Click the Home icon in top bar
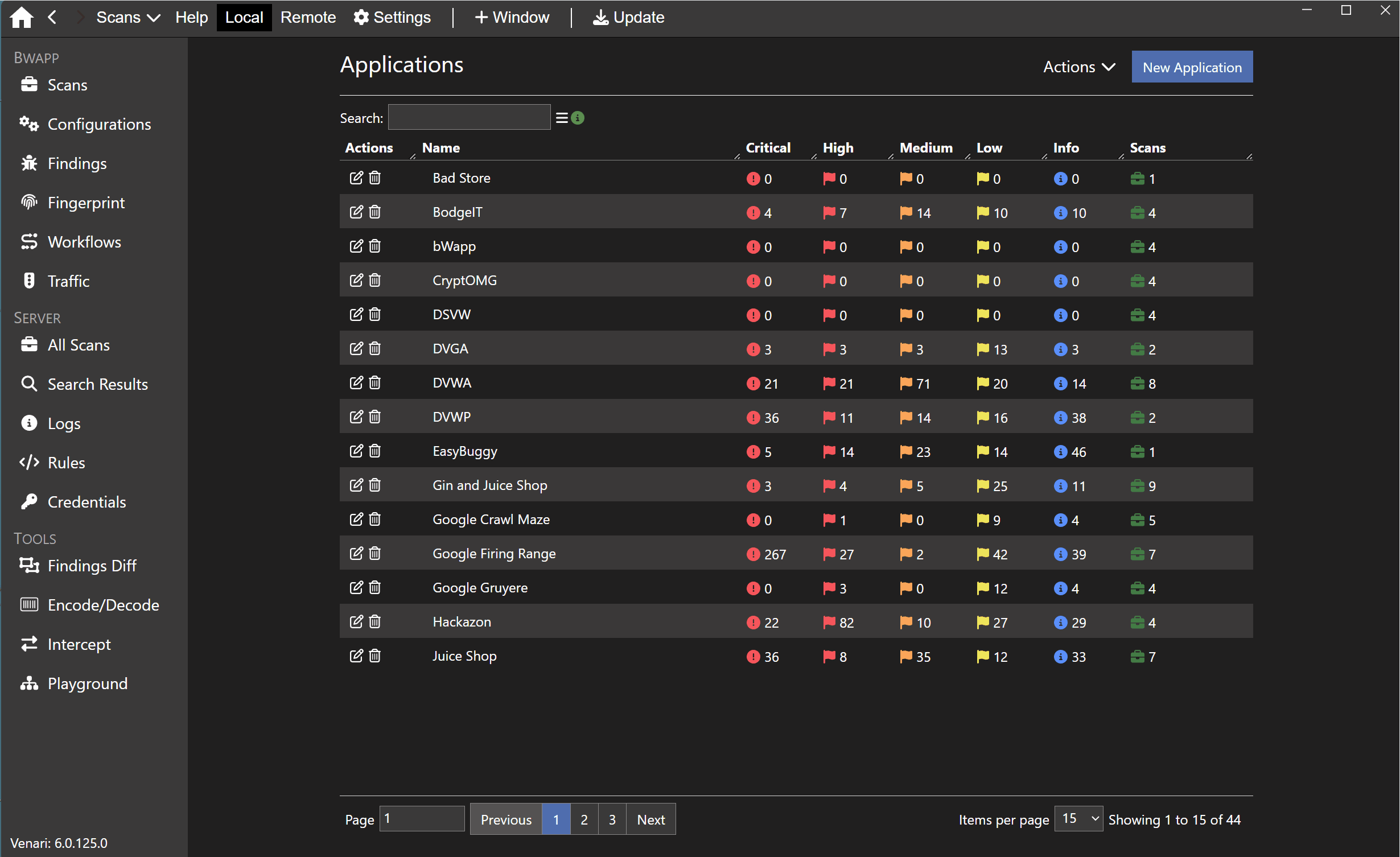Screen dimensions: 1400x857 (x=22, y=17)
